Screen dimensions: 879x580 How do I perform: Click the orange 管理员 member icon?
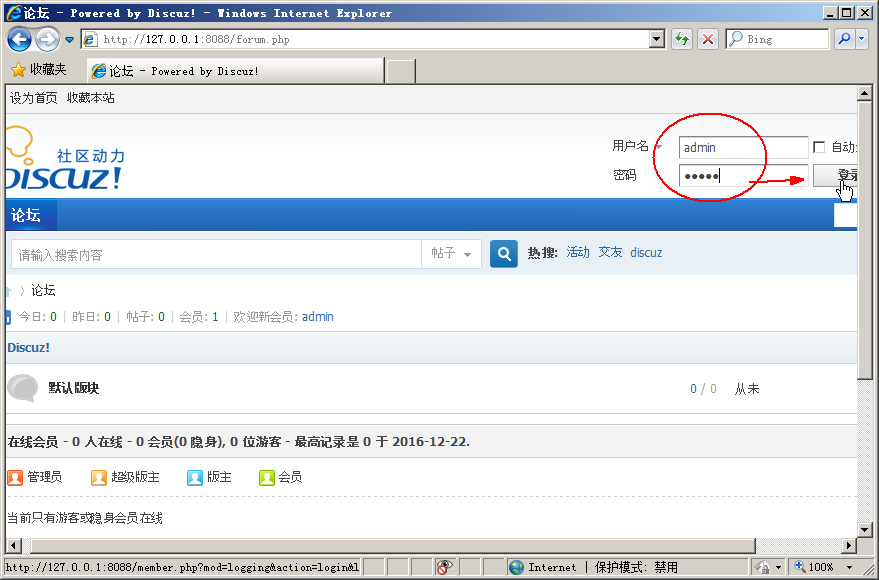pyautogui.click(x=15, y=477)
